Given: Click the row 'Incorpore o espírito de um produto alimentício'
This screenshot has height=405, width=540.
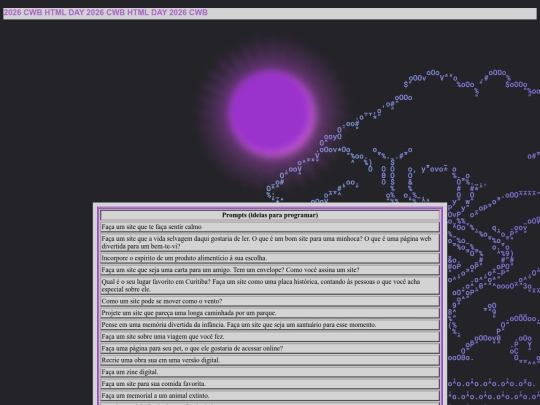Looking at the screenshot, I should (x=270, y=258).
